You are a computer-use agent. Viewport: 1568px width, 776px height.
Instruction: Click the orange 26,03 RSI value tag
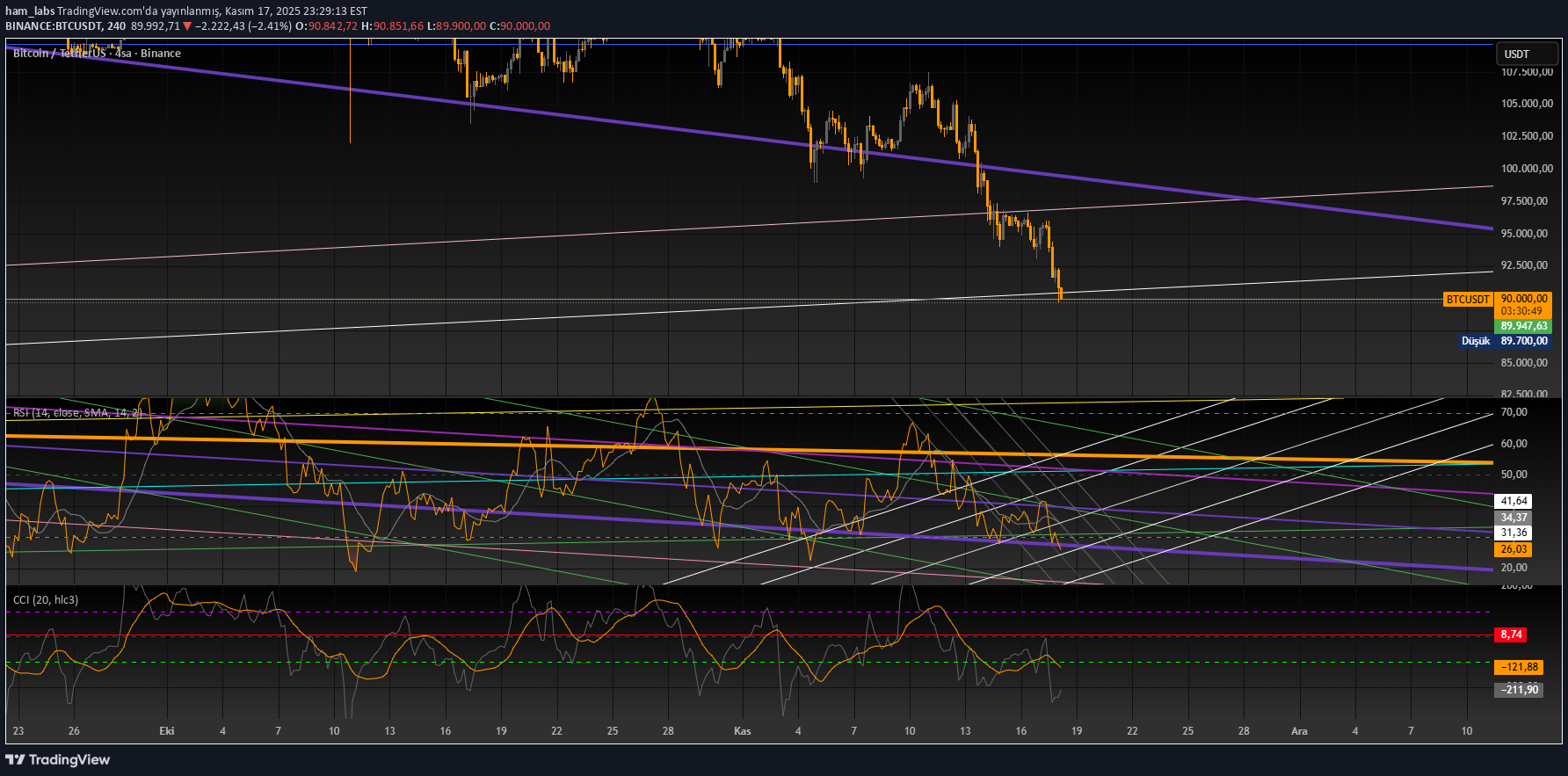(x=1513, y=549)
